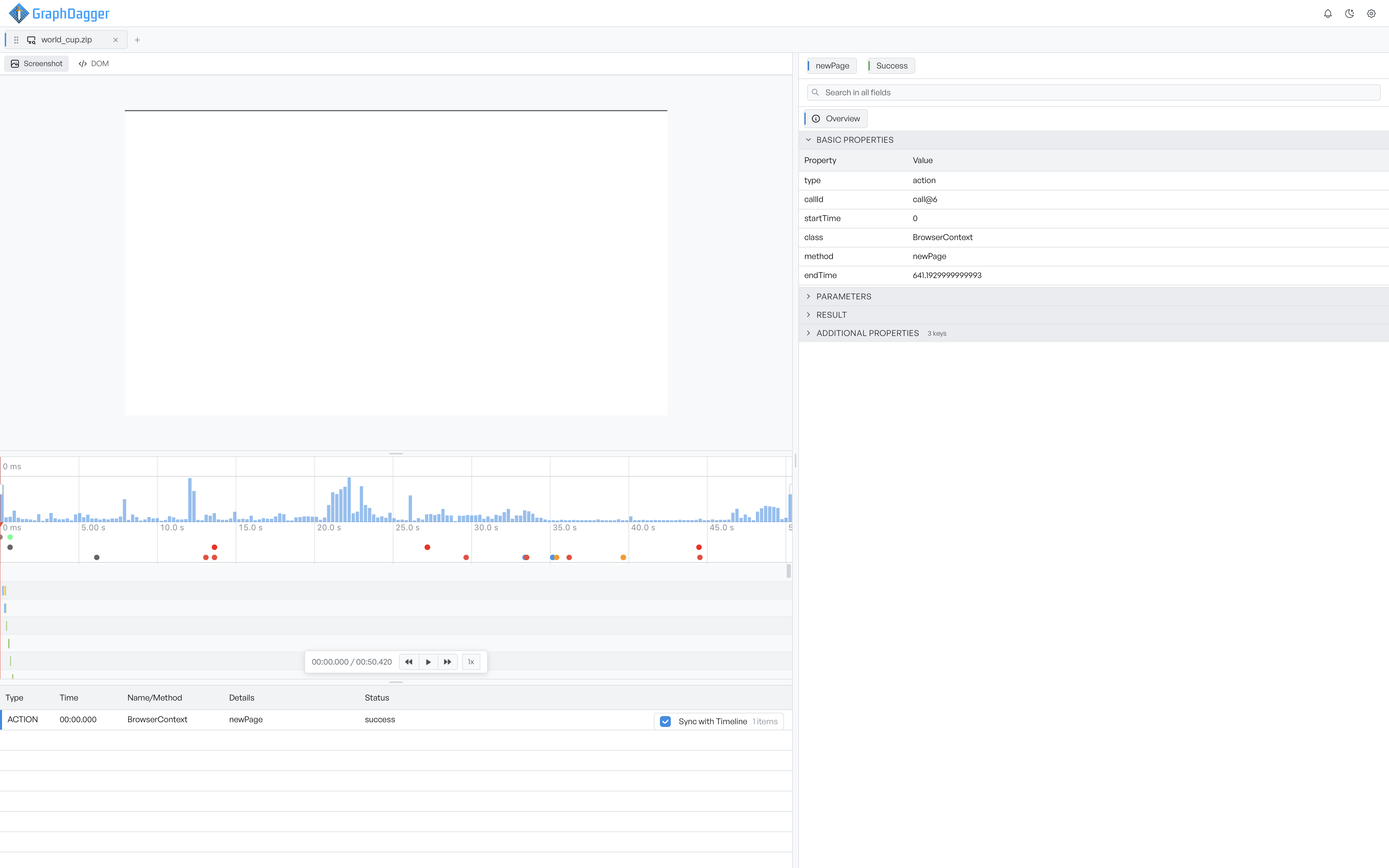The image size is (1389, 868).
Task: Toggle Sync with Timeline checkbox
Action: [x=665, y=722]
